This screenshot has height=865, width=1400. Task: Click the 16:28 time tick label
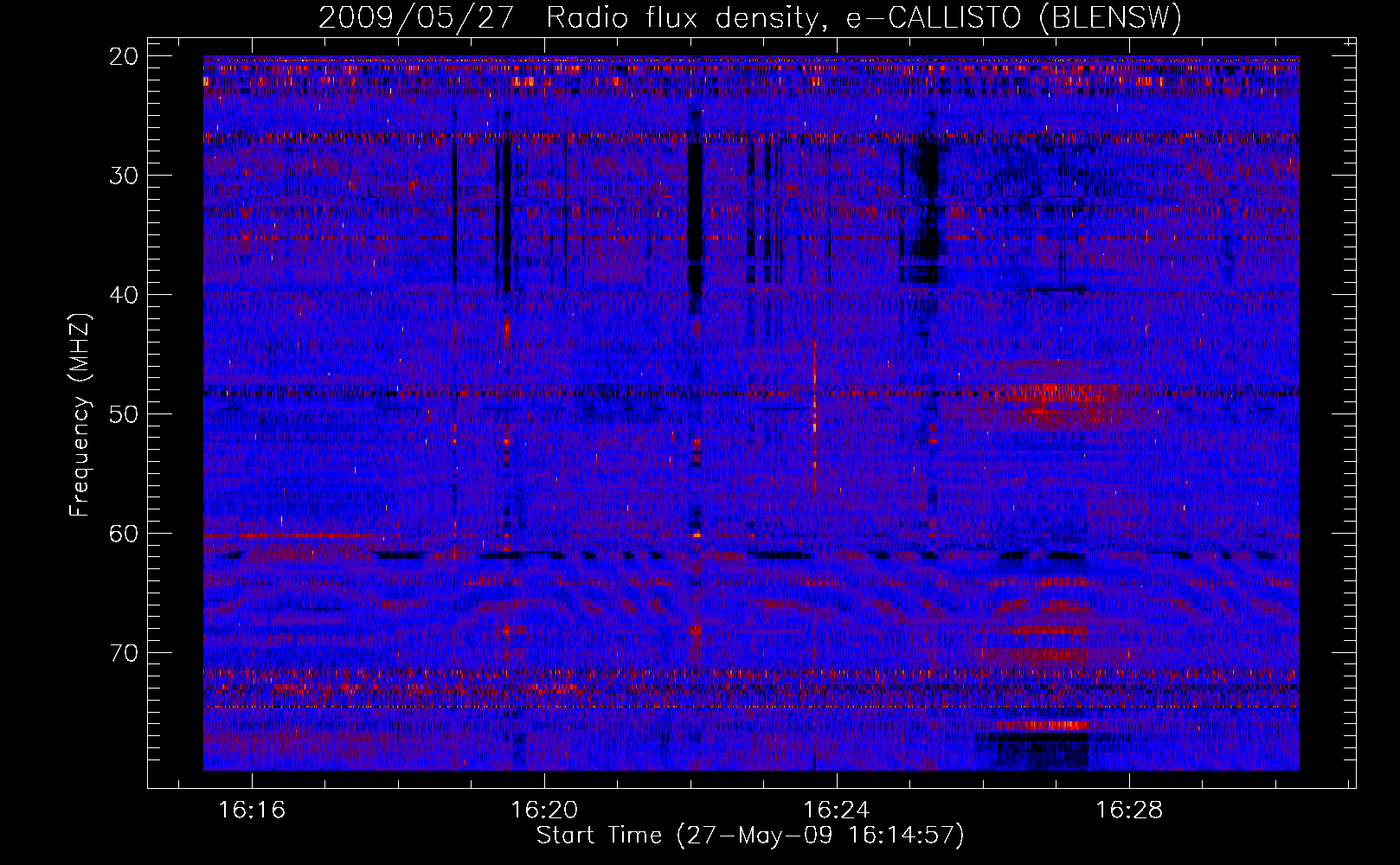click(x=1129, y=811)
